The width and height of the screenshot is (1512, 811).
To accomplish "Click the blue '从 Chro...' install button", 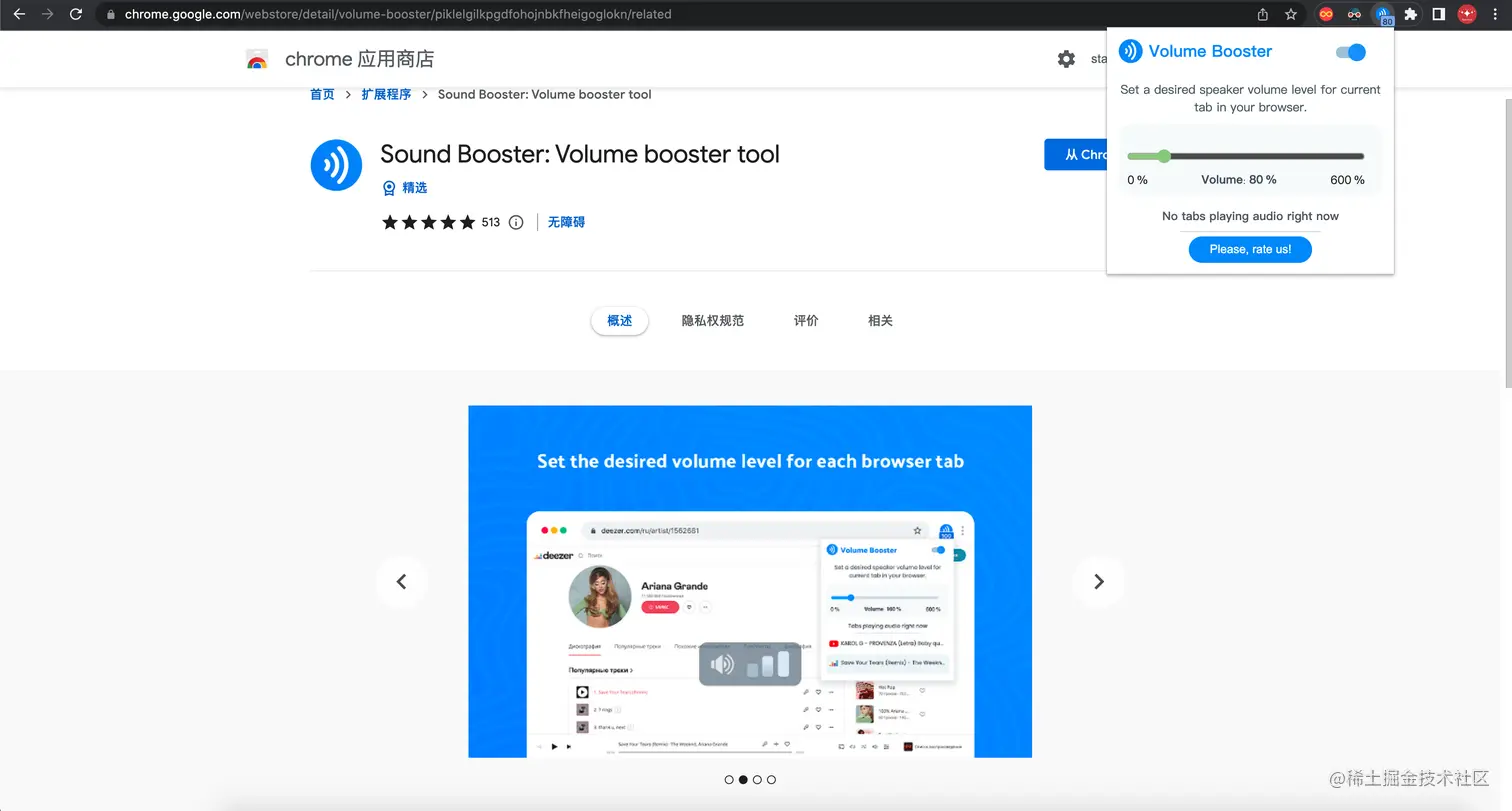I will (x=1076, y=155).
